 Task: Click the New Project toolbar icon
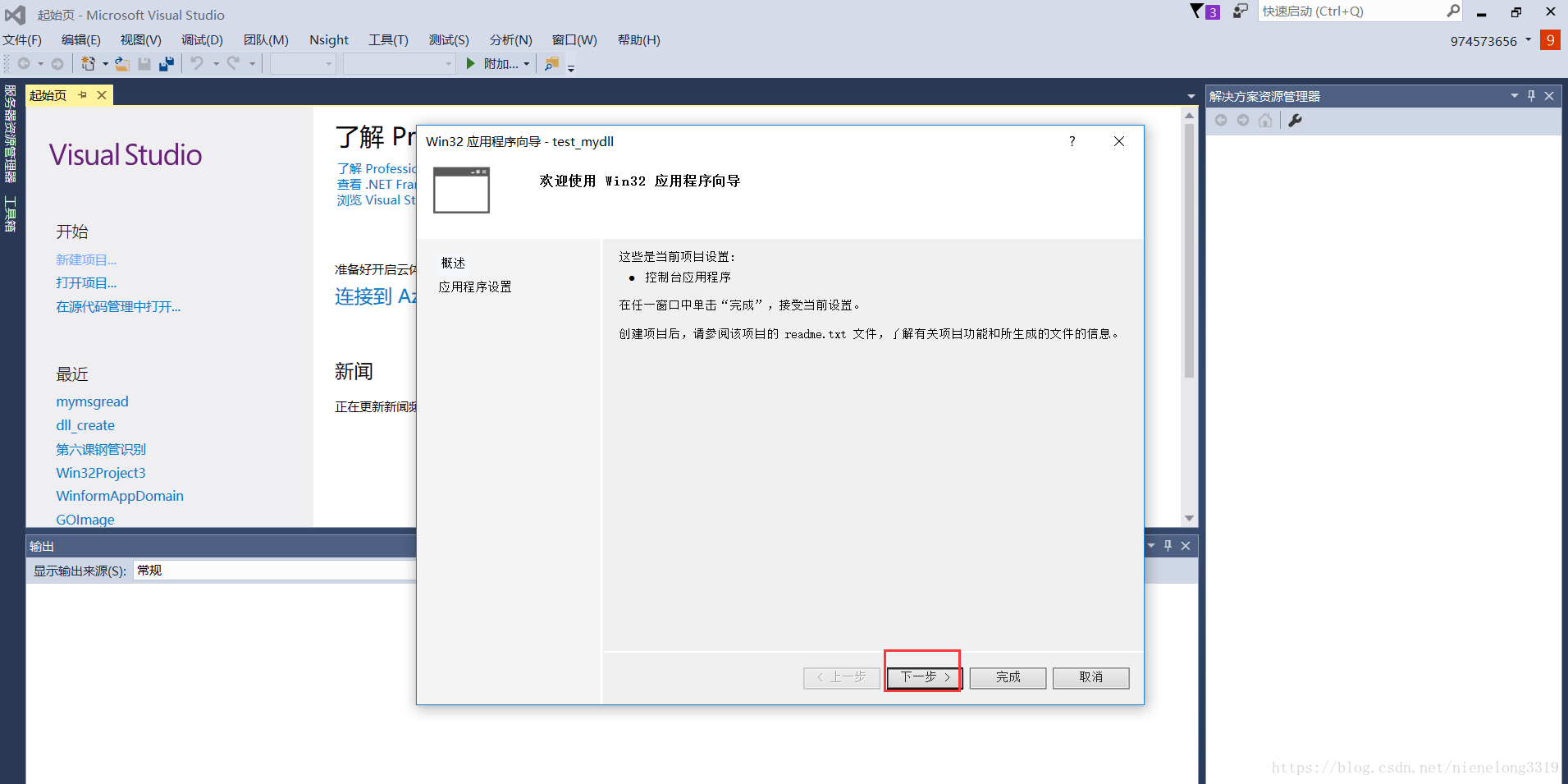(88, 63)
